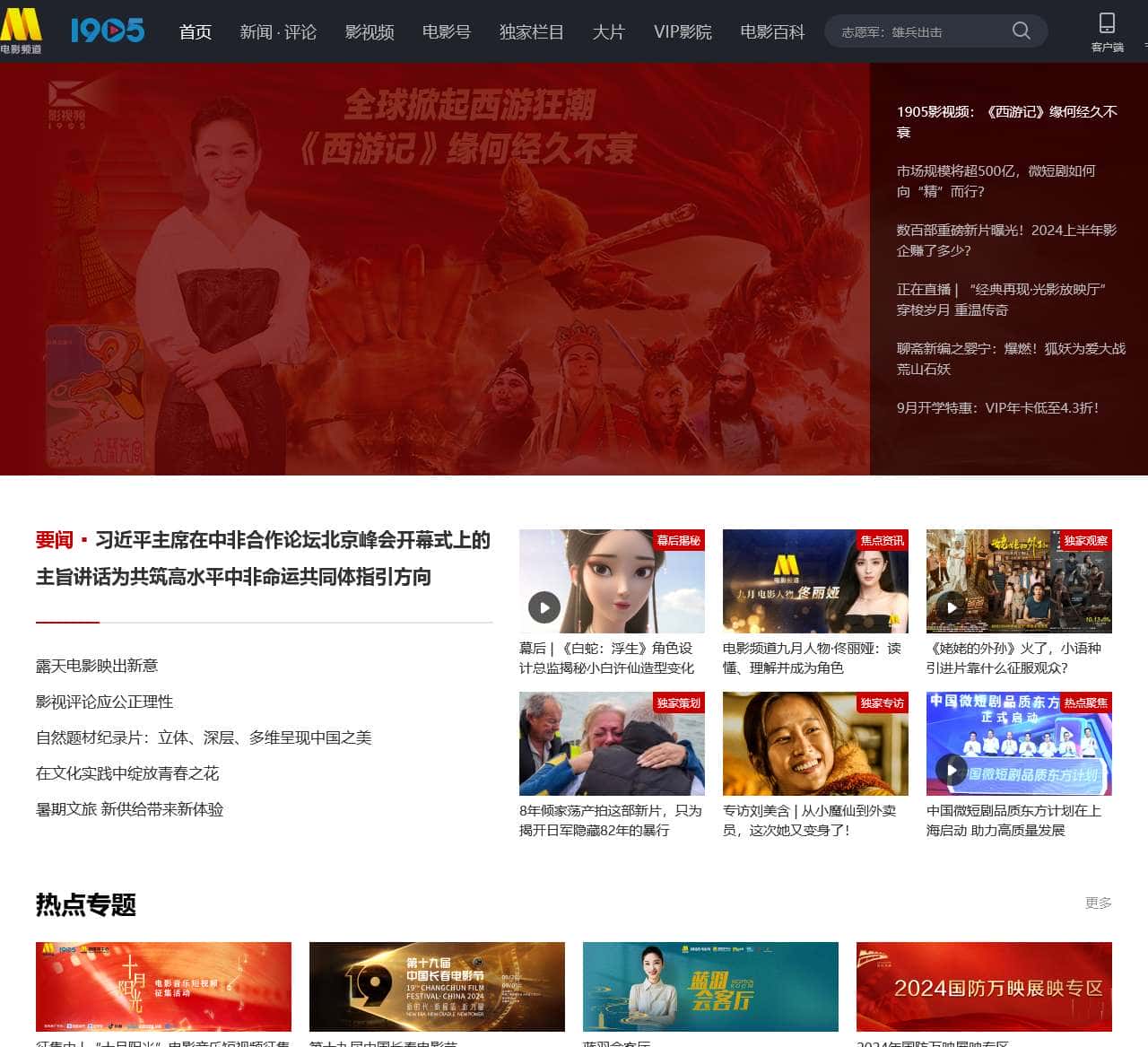The image size is (1148, 1047).
Task: Open the 大片 nav item
Action: coord(608,32)
